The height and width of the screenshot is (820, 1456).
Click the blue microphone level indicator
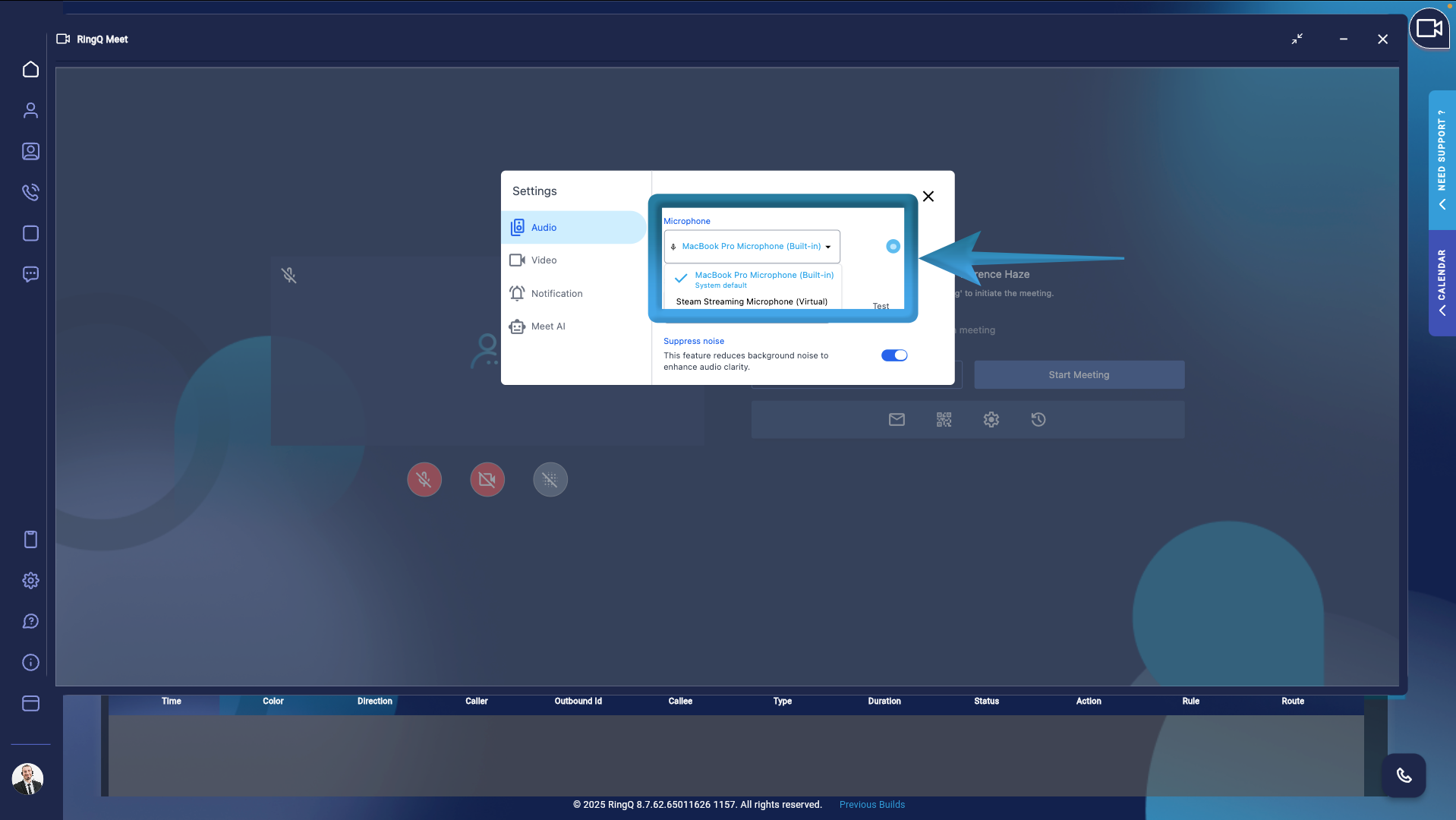pos(892,246)
